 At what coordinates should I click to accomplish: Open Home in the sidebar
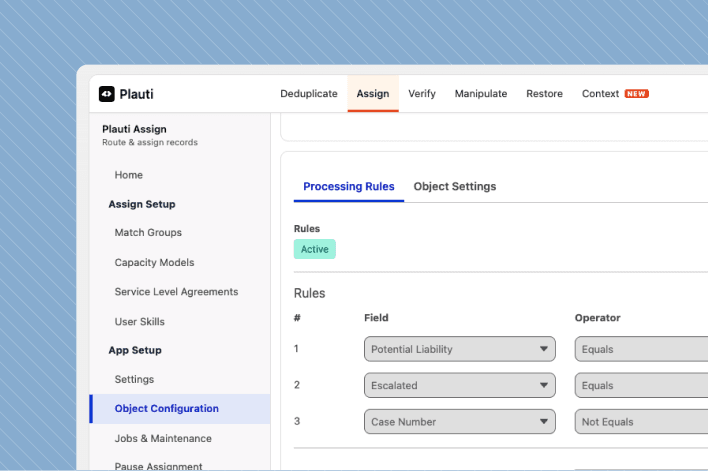tap(129, 175)
